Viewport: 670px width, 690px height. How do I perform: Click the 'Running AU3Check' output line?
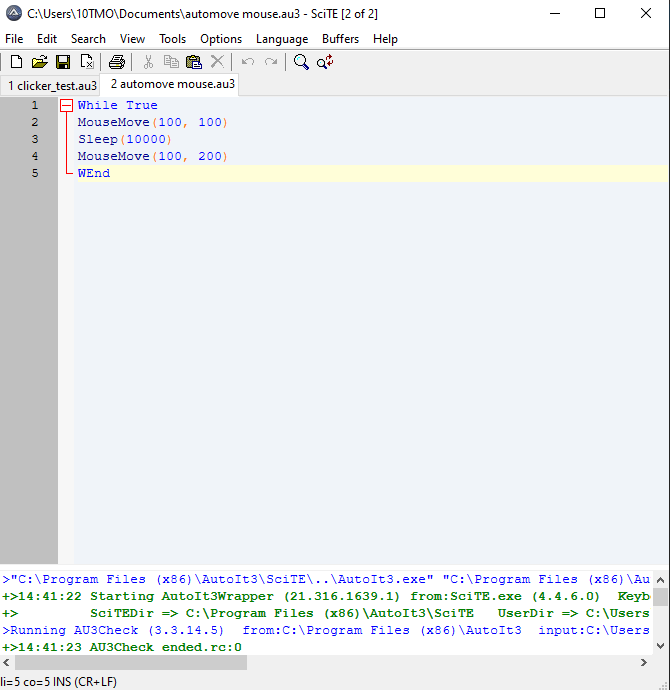[x=326, y=630]
